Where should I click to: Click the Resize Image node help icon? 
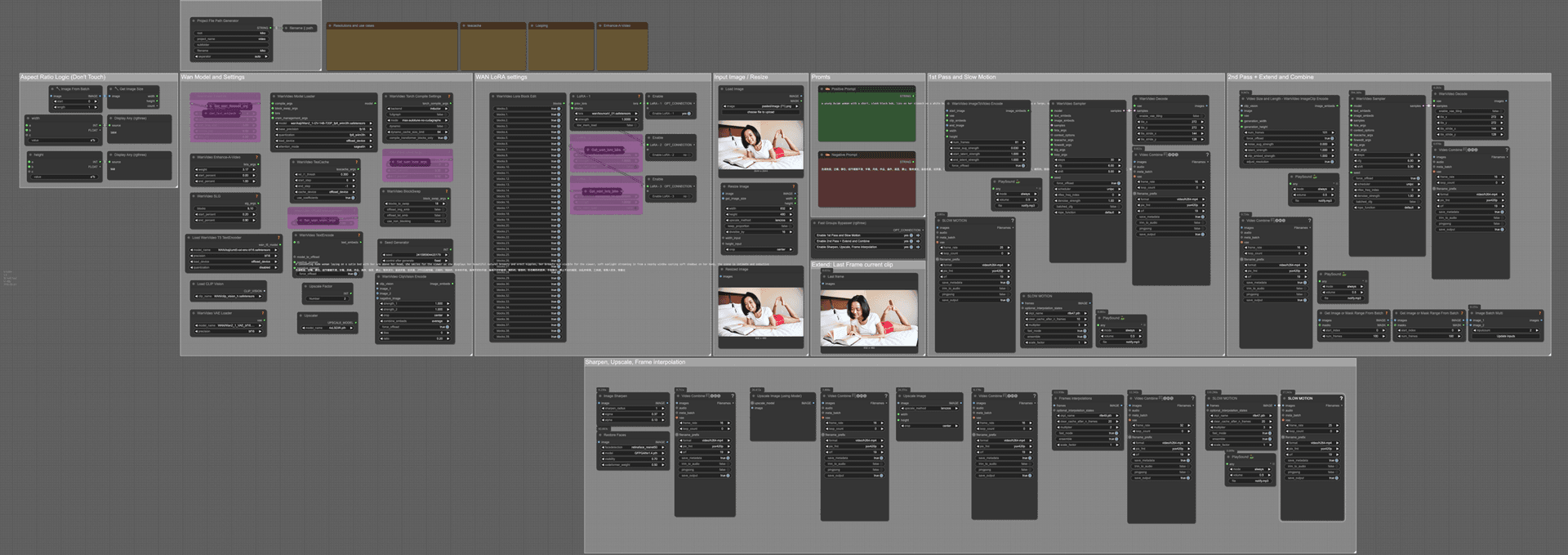point(793,186)
